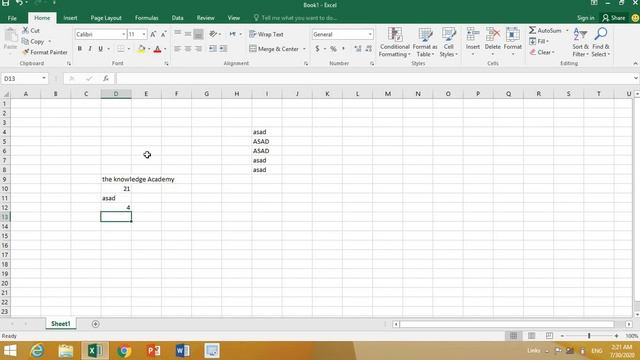The width and height of the screenshot is (640, 360).
Task: Open Cell Styles gallery
Action: click(449, 42)
